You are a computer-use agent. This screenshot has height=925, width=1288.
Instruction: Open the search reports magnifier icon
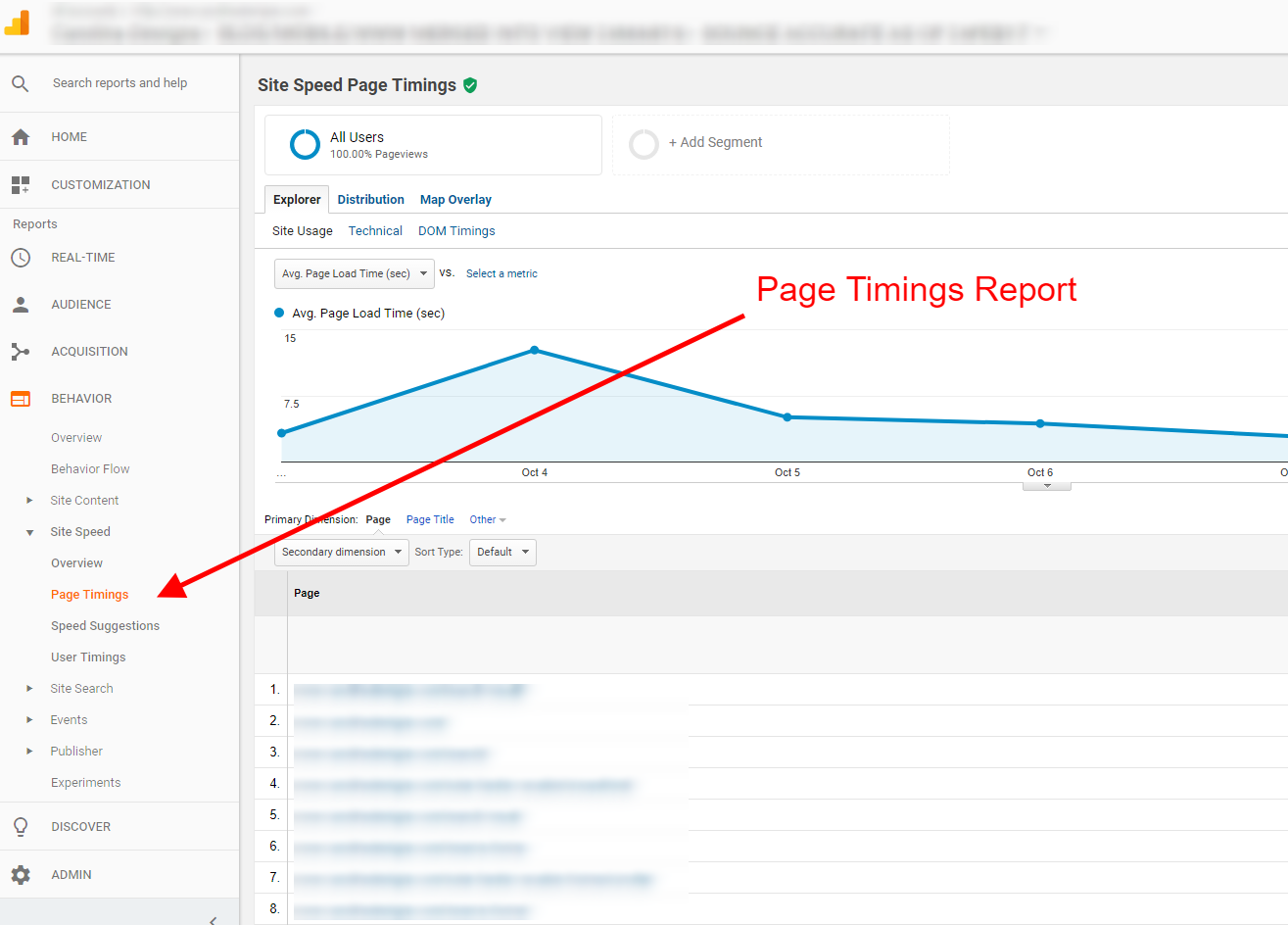point(20,82)
